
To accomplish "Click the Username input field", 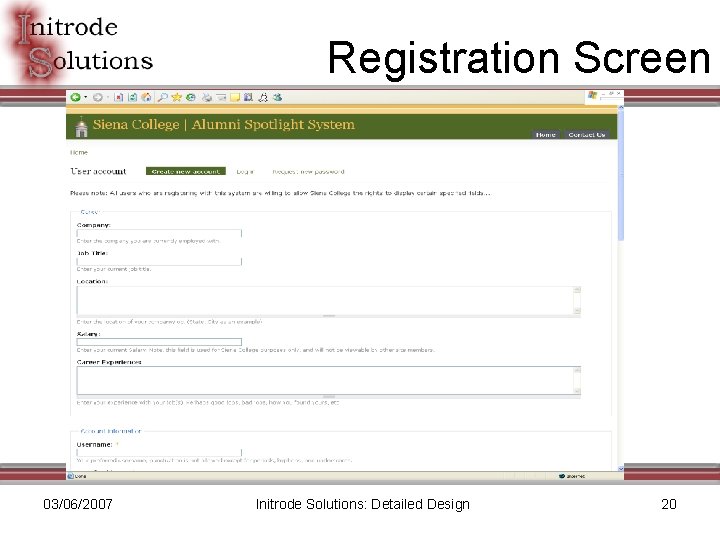I will pyautogui.click(x=159, y=453).
